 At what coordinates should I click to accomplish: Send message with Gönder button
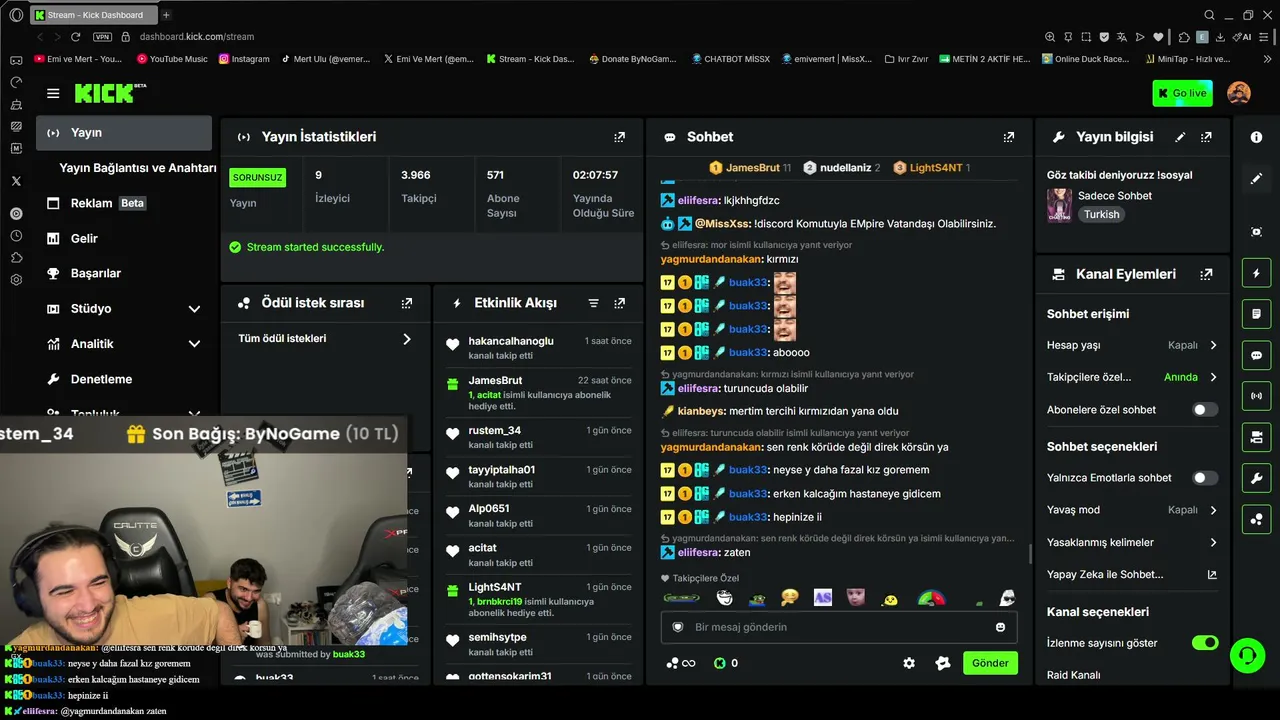click(x=990, y=663)
